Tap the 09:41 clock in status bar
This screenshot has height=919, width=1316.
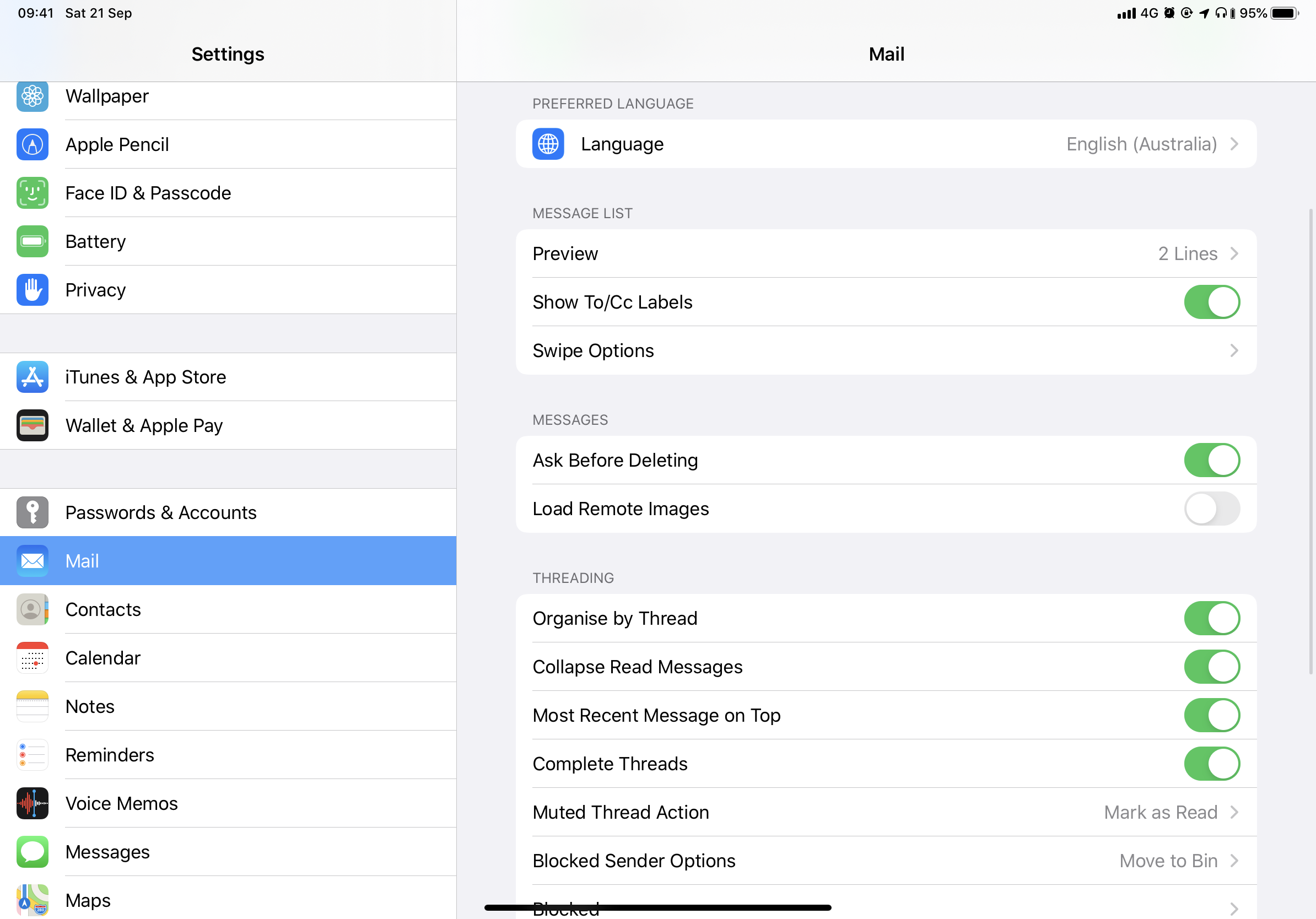(35, 13)
